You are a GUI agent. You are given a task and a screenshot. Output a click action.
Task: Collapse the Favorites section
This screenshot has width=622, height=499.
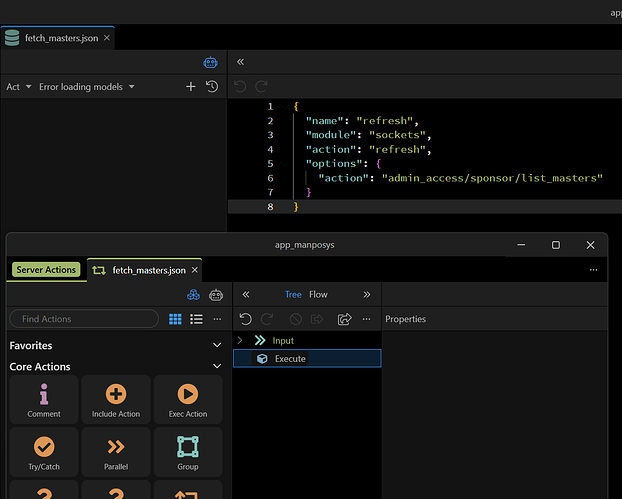pyautogui.click(x=218, y=345)
